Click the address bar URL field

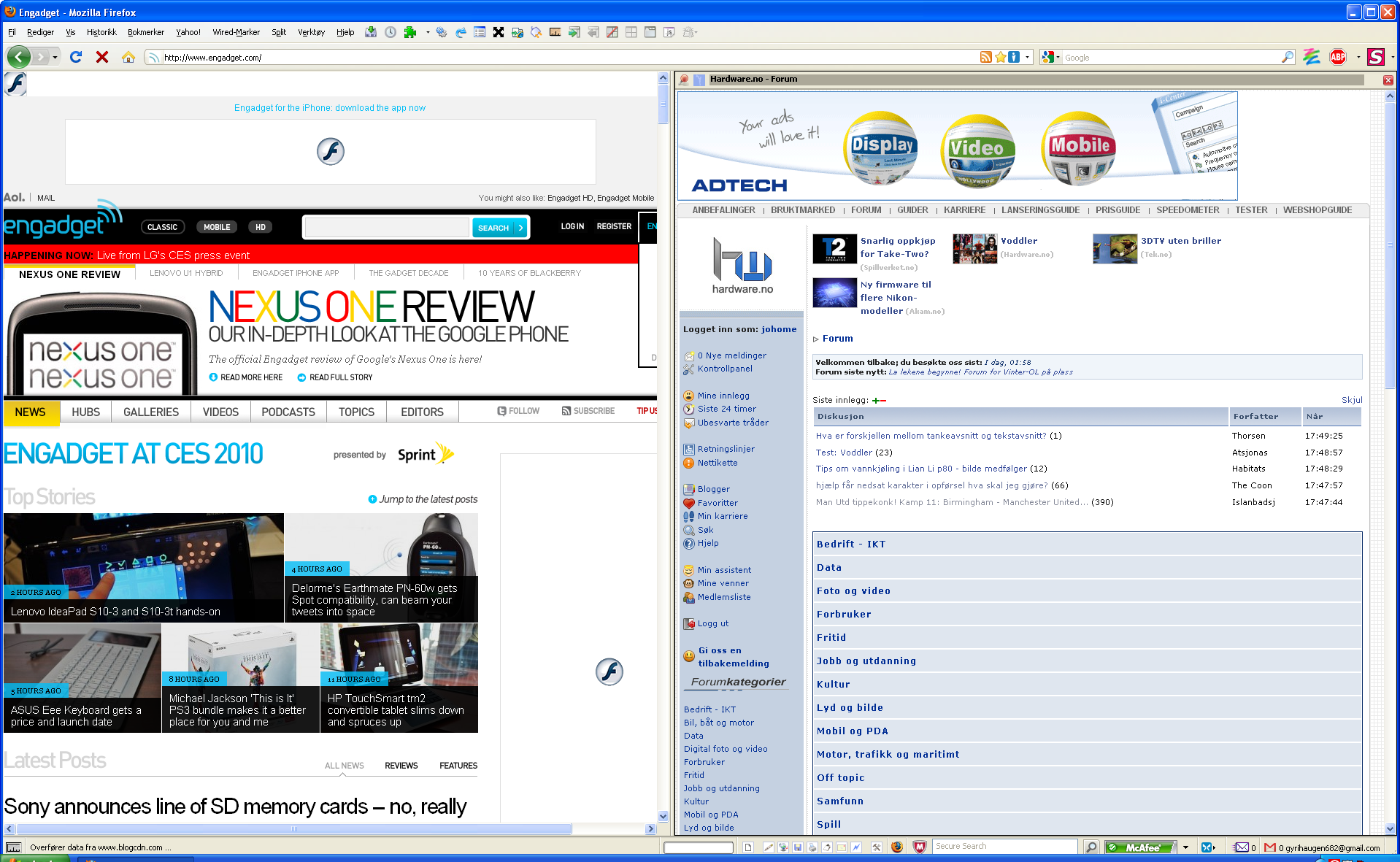coord(569,57)
